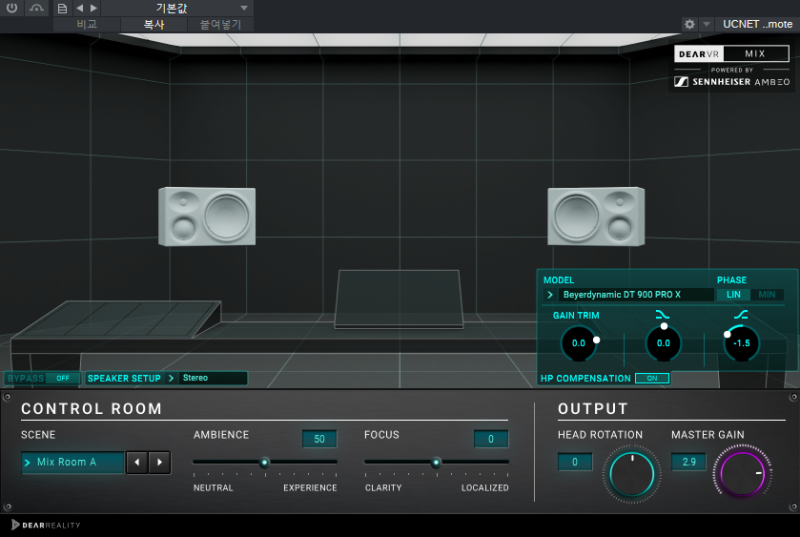Toggle the BYPASS OFF switch
This screenshot has height=537, width=800.
(x=63, y=378)
